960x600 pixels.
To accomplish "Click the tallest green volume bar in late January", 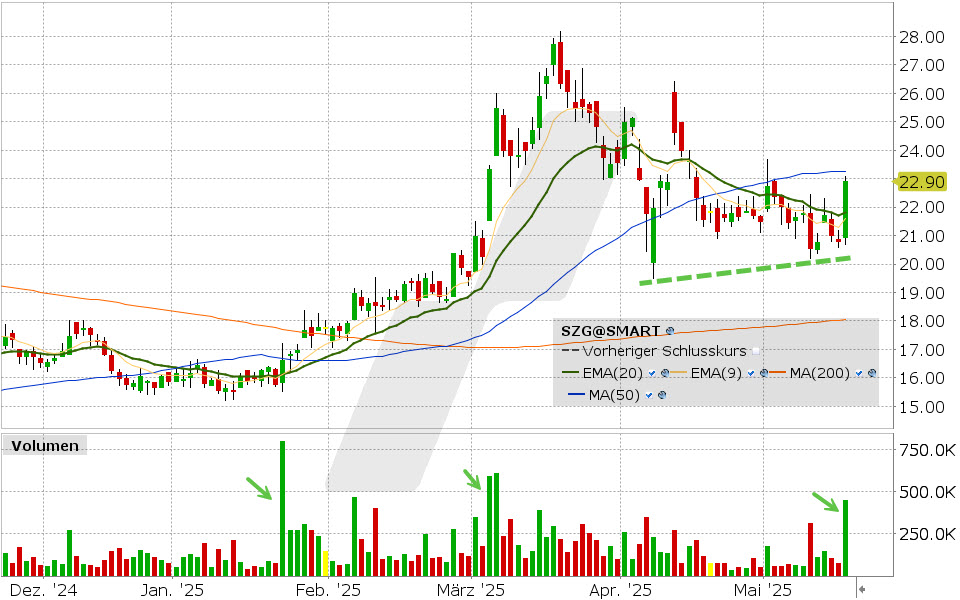I will (282, 508).
